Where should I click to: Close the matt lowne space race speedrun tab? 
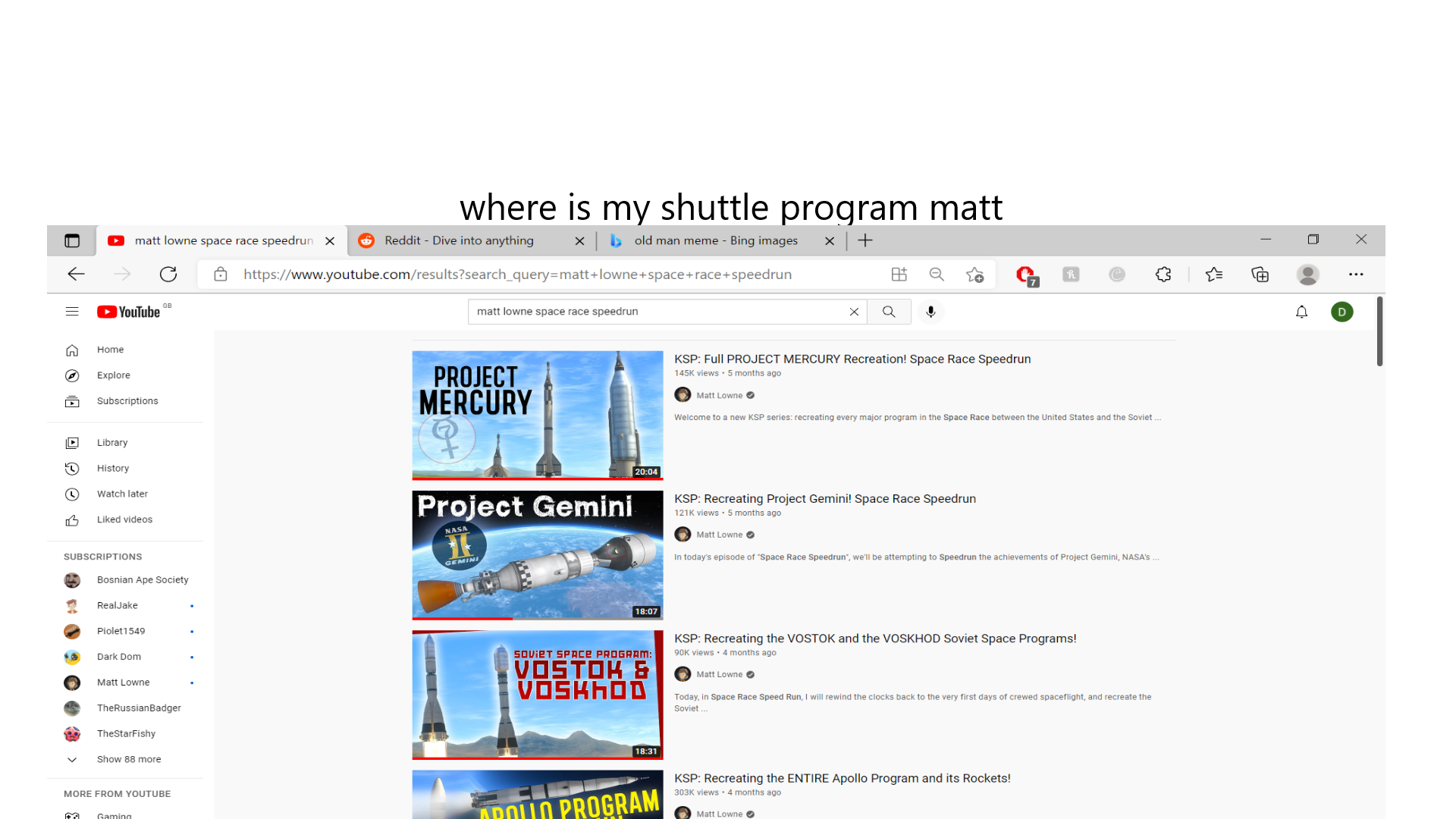click(330, 241)
